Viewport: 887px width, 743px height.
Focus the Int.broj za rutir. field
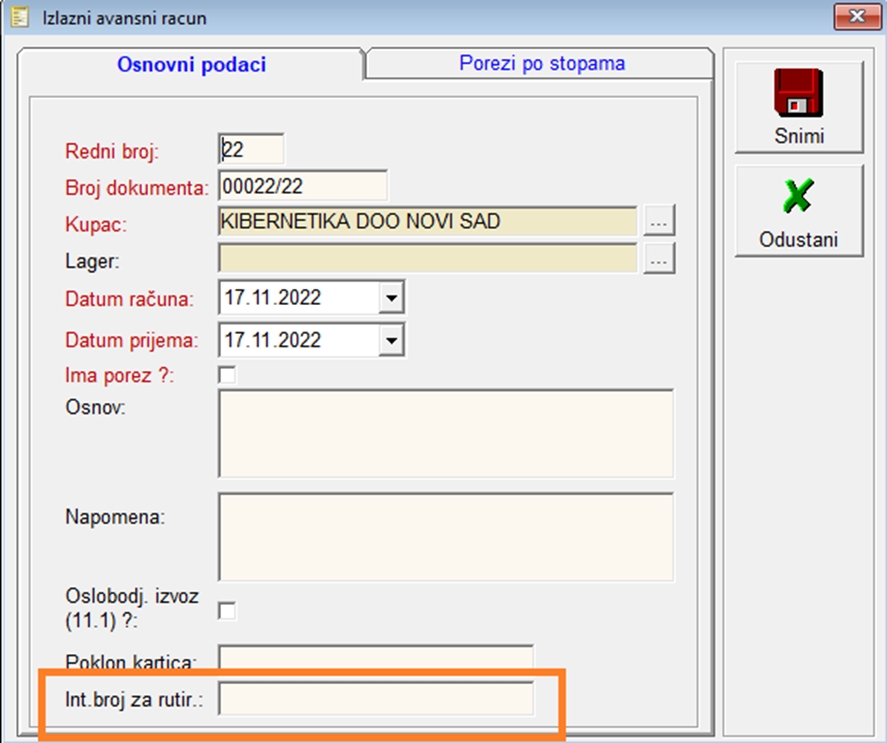point(375,699)
